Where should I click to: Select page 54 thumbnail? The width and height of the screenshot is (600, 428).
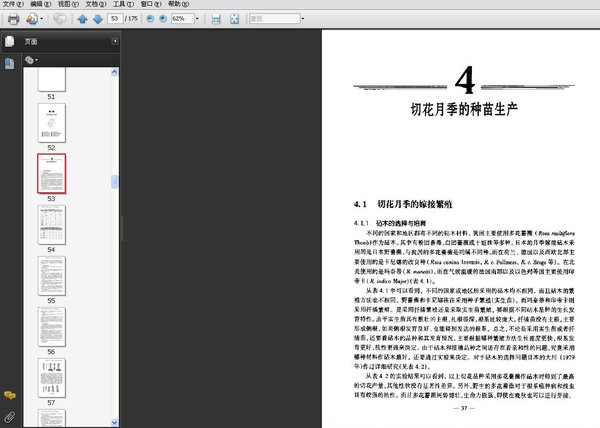pos(52,225)
